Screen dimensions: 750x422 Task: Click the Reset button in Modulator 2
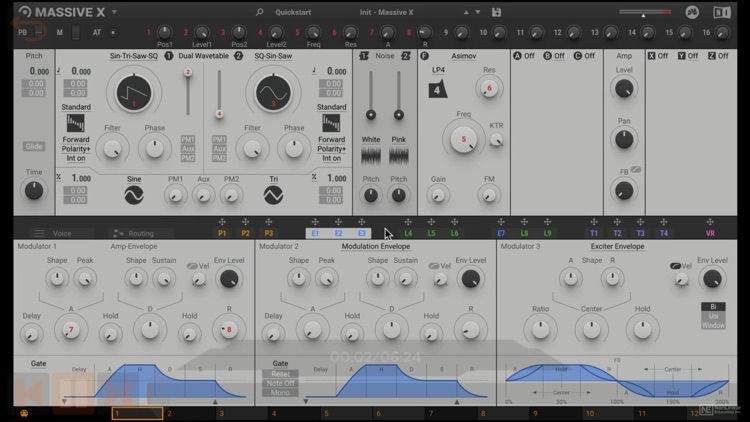click(x=280, y=374)
